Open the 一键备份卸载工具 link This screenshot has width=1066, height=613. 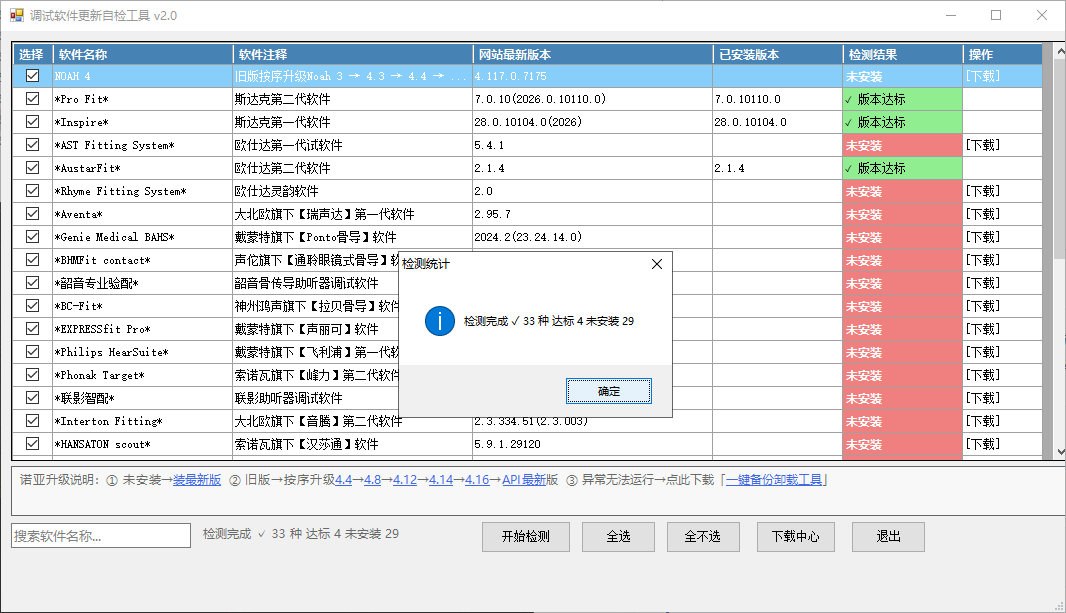pyautogui.click(x=774, y=480)
